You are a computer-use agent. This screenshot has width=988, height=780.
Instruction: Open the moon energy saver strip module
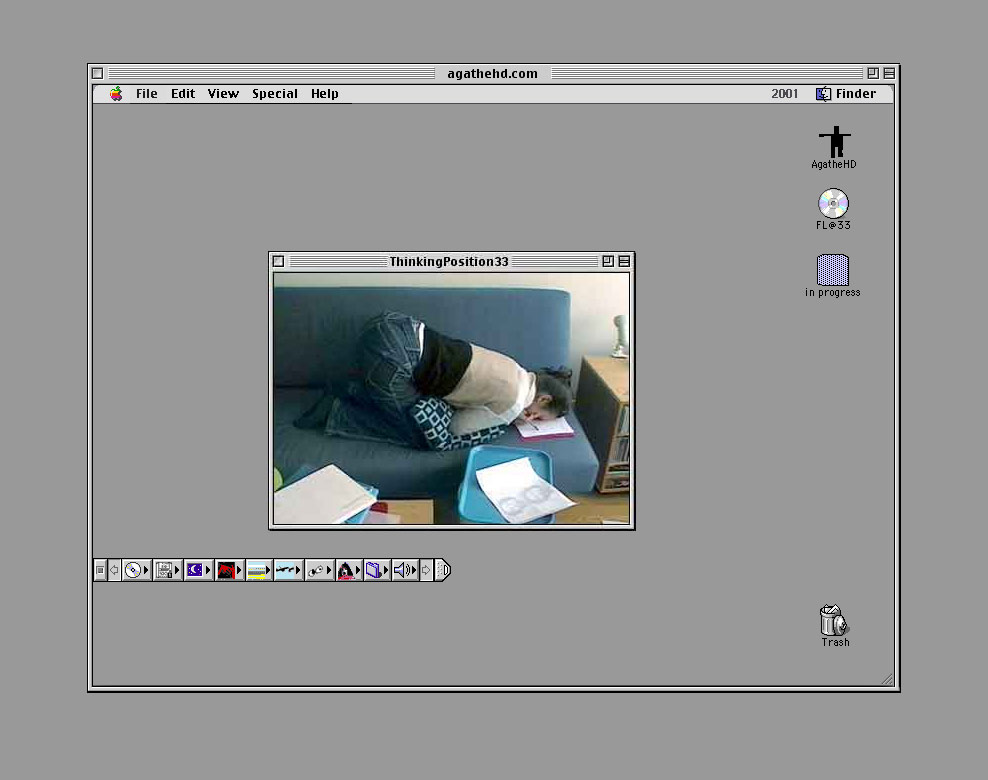(x=198, y=570)
